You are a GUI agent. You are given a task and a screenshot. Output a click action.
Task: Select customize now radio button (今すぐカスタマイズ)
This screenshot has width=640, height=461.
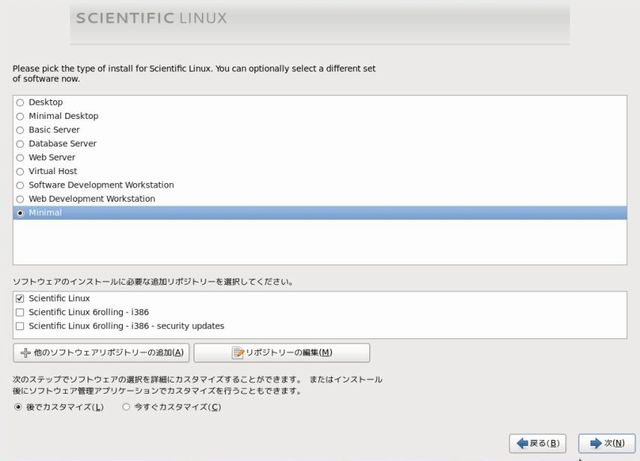pyautogui.click(x=126, y=407)
